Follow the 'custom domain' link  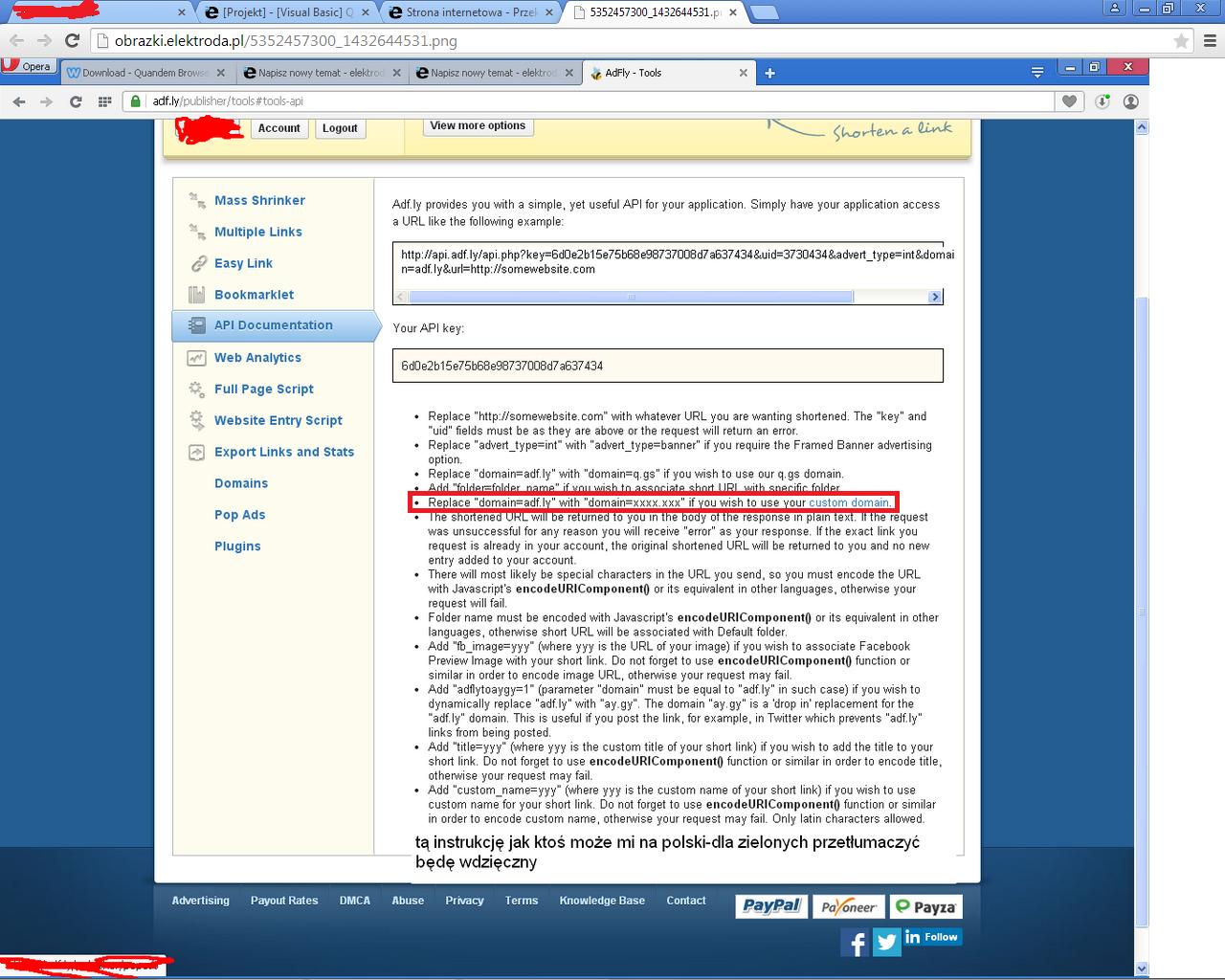coord(849,502)
